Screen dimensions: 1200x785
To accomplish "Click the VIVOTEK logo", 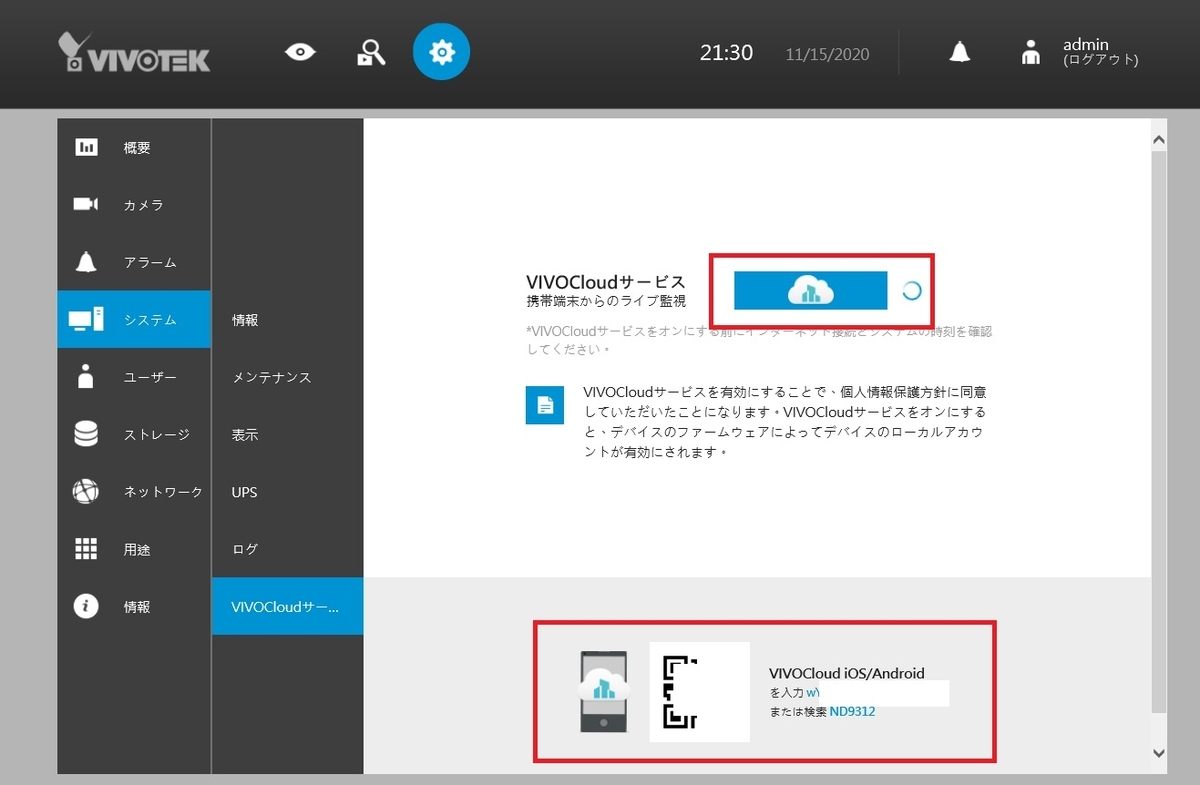I will point(134,53).
